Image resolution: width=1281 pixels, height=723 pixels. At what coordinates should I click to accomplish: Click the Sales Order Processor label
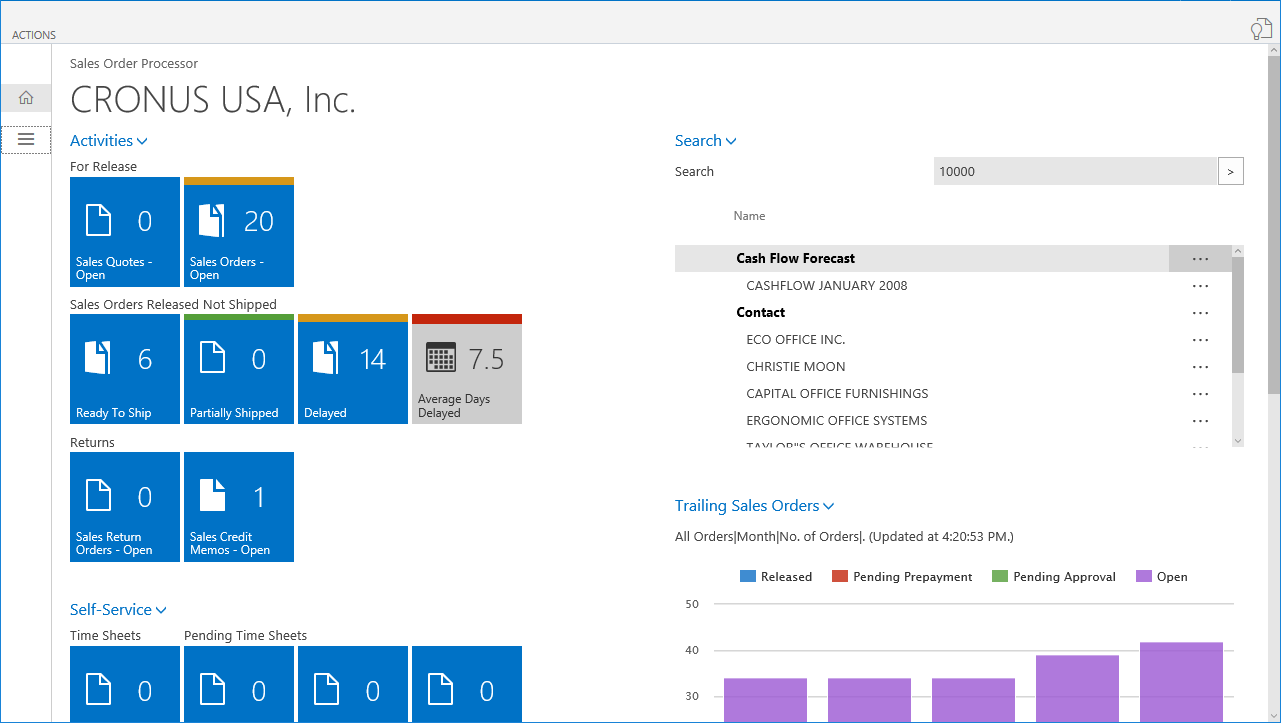[134, 64]
